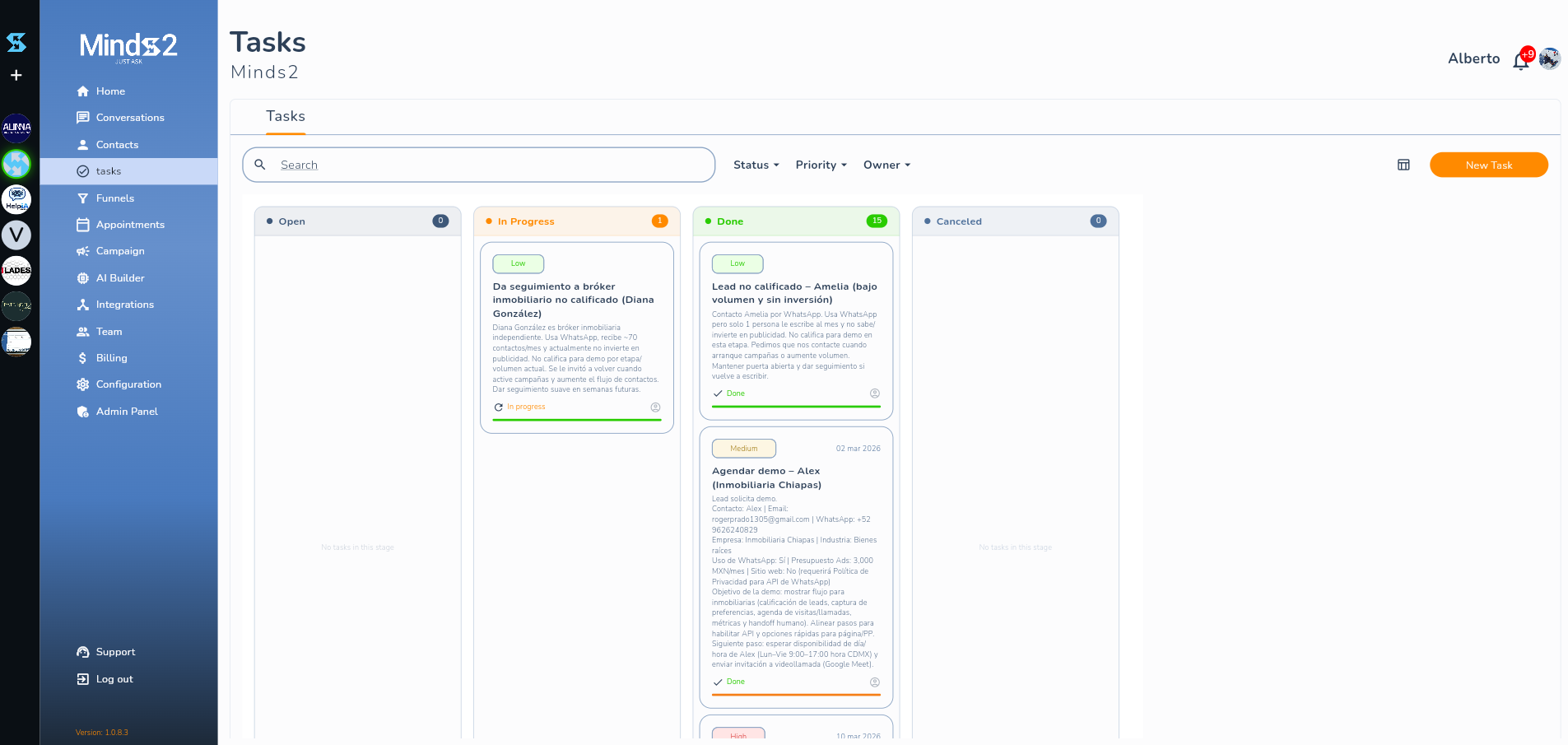
Task: Click the plus icon to add workspace
Action: click(16, 75)
